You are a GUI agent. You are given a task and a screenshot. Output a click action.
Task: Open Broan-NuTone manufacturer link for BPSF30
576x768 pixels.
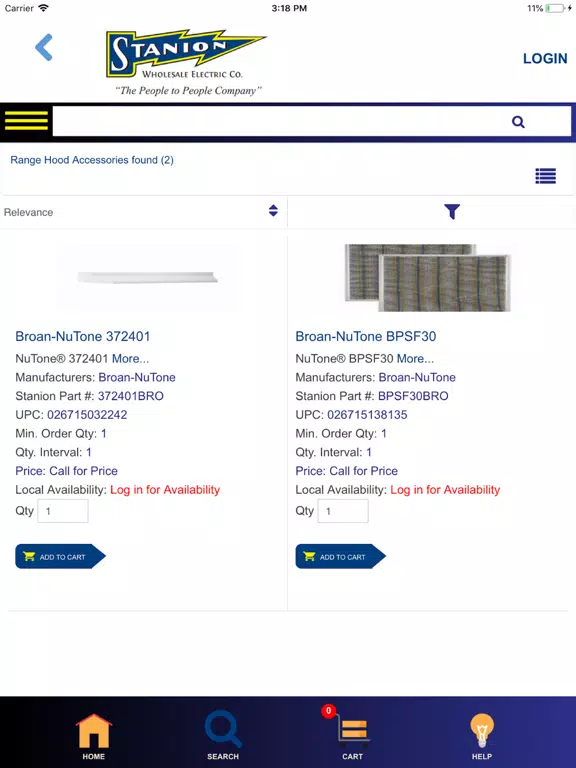pos(417,377)
